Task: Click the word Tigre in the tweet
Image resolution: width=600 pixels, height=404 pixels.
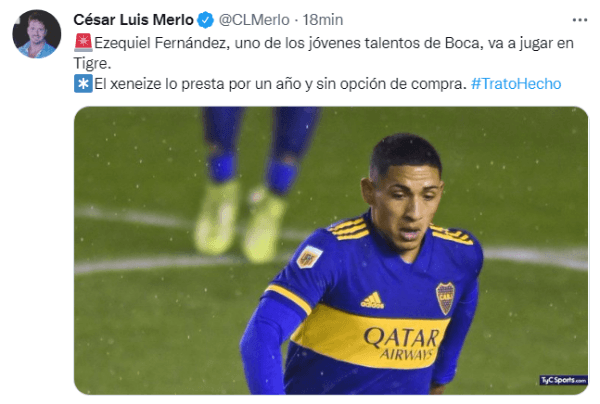Action: tap(90, 63)
